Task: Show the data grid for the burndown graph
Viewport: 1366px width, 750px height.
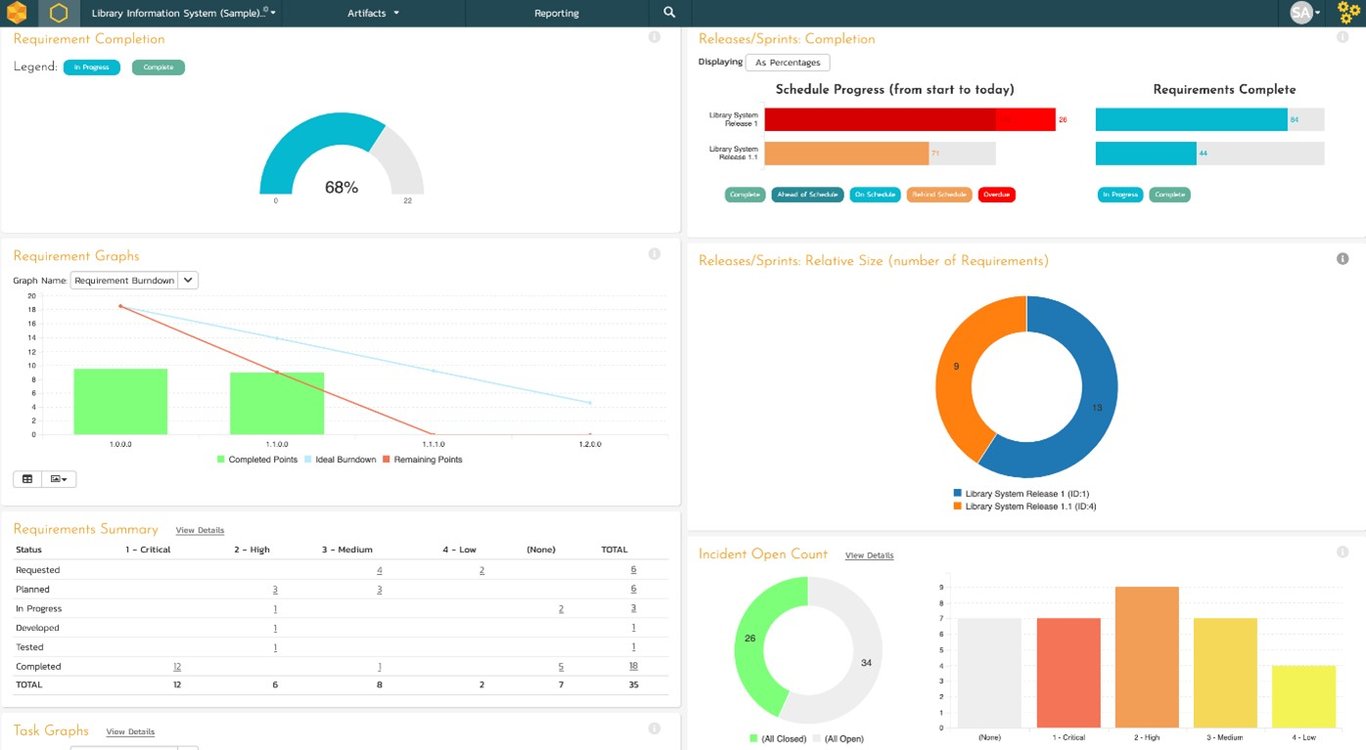Action: click(x=27, y=479)
